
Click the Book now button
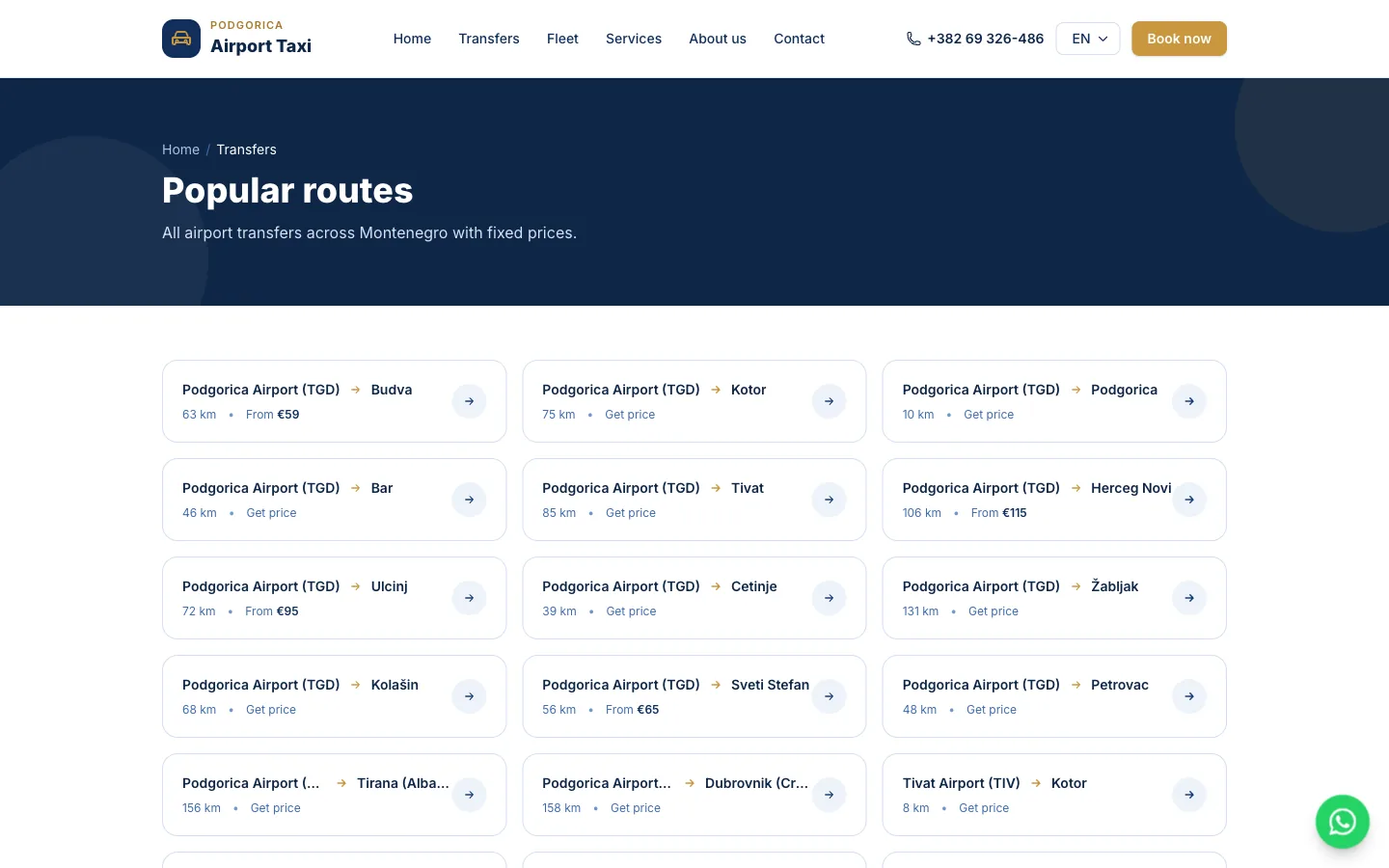(x=1179, y=39)
